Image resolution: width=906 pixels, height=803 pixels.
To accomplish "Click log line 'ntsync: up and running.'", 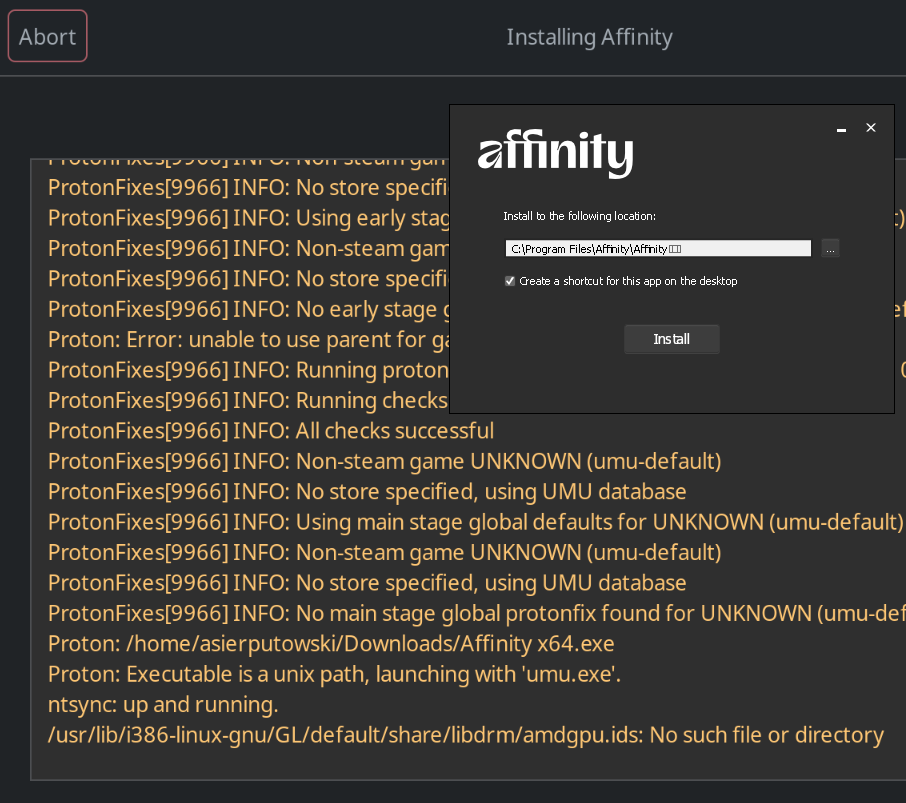I will tap(163, 705).
